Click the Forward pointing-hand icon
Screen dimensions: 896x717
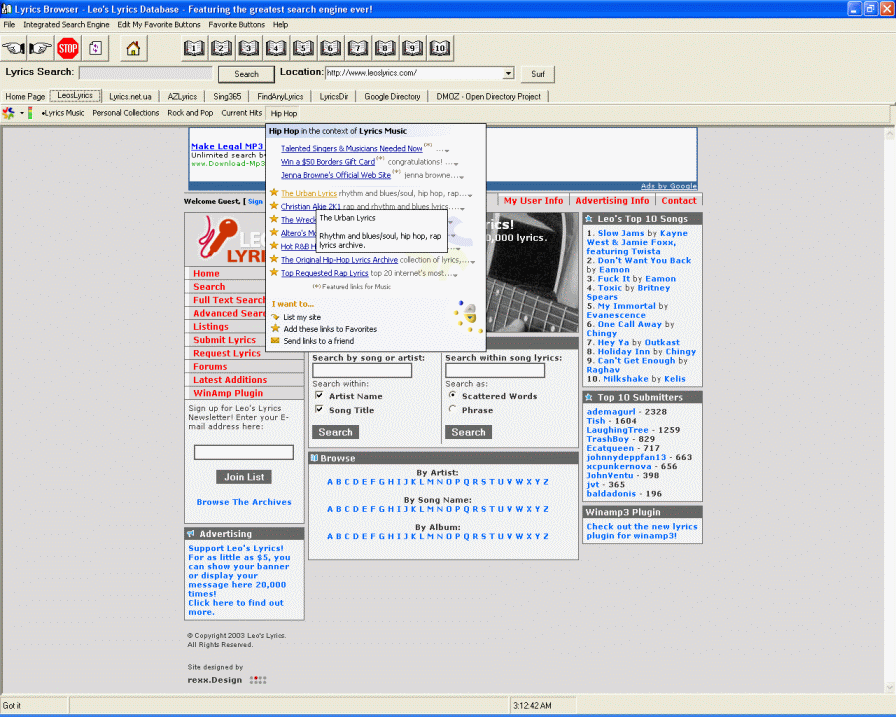click(x=40, y=49)
